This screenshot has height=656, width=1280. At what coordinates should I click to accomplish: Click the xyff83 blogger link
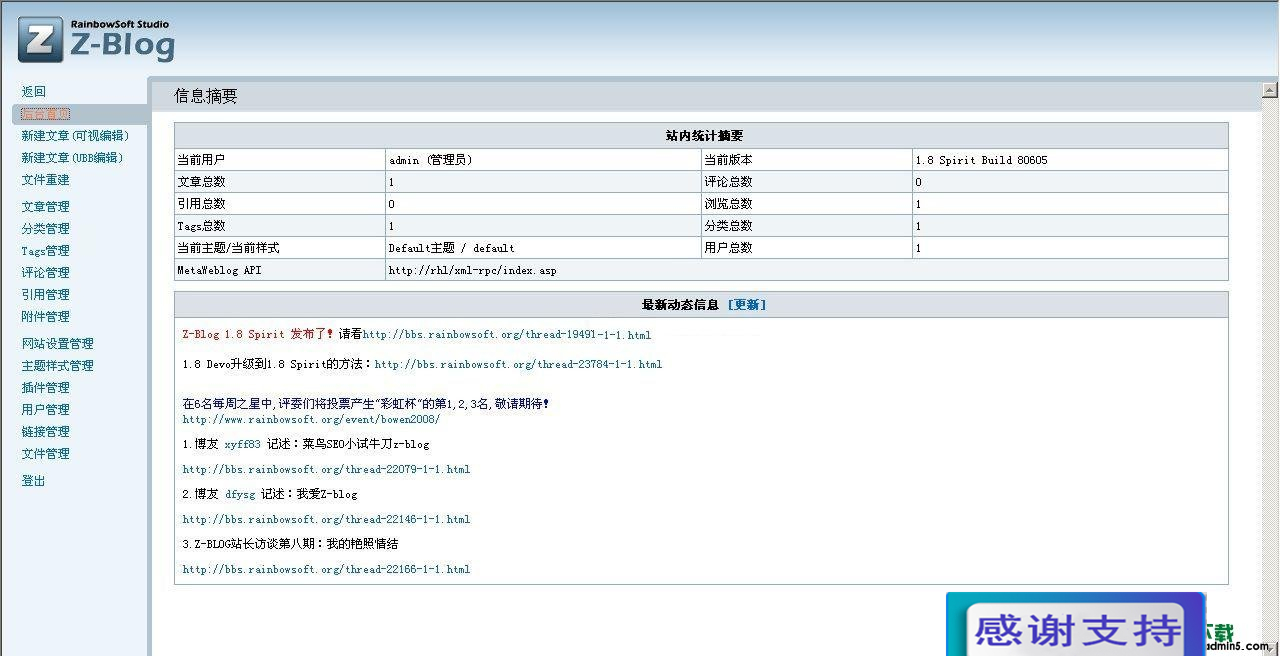(242, 444)
